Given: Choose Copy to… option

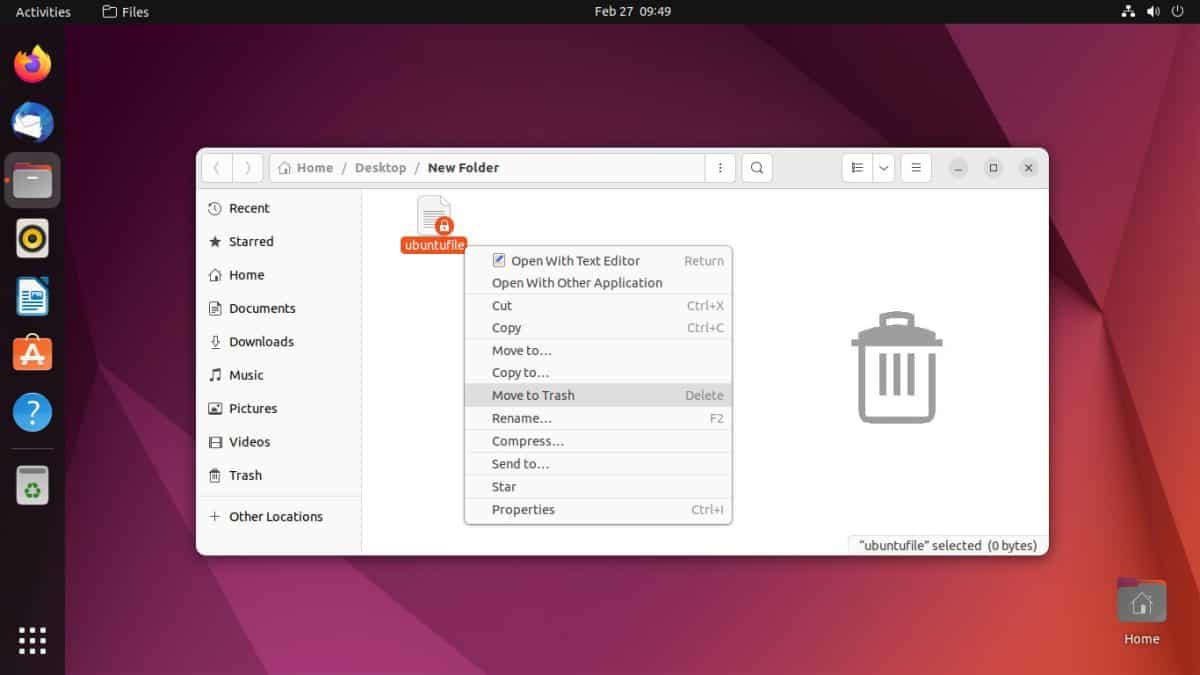Looking at the screenshot, I should (x=598, y=373).
